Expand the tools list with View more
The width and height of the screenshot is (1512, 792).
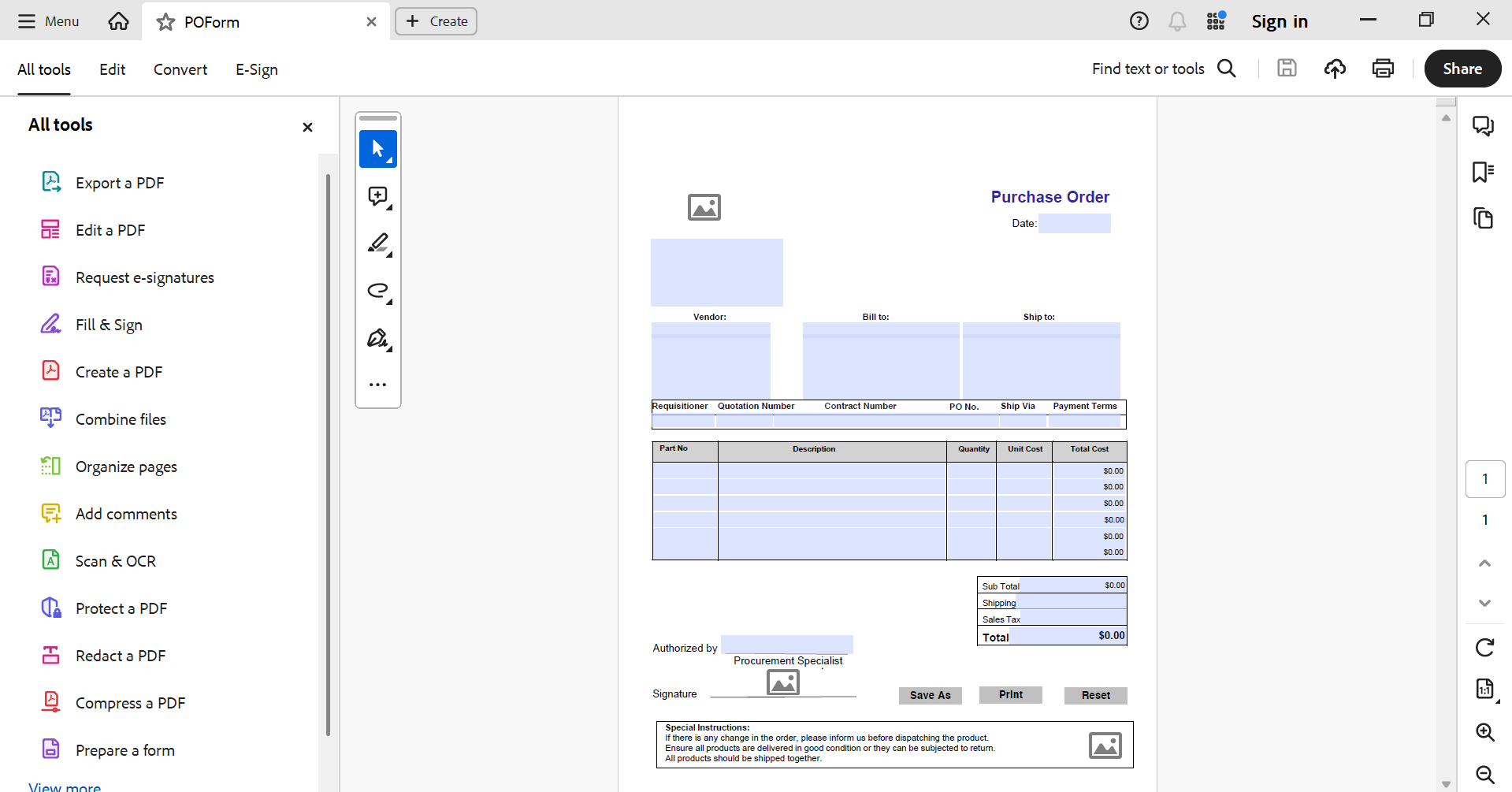tap(64, 785)
